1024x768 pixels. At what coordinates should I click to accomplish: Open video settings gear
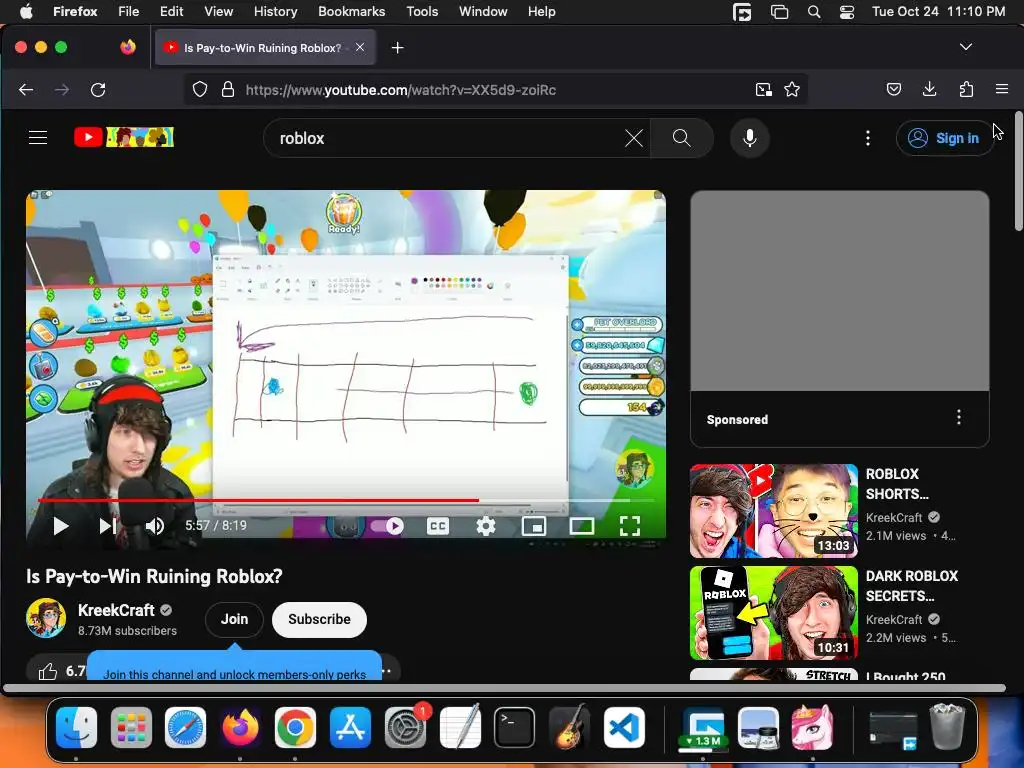pyautogui.click(x=486, y=526)
